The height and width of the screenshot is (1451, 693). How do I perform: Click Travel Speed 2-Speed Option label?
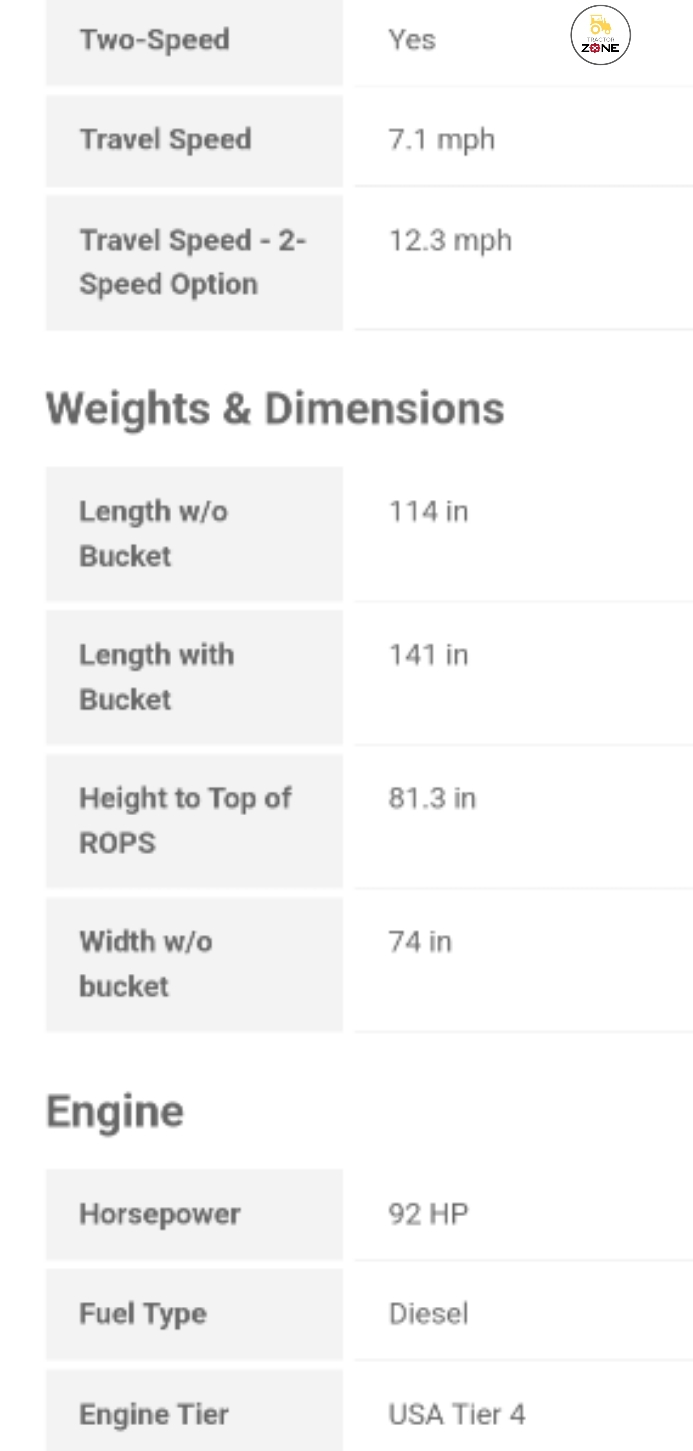[192, 262]
